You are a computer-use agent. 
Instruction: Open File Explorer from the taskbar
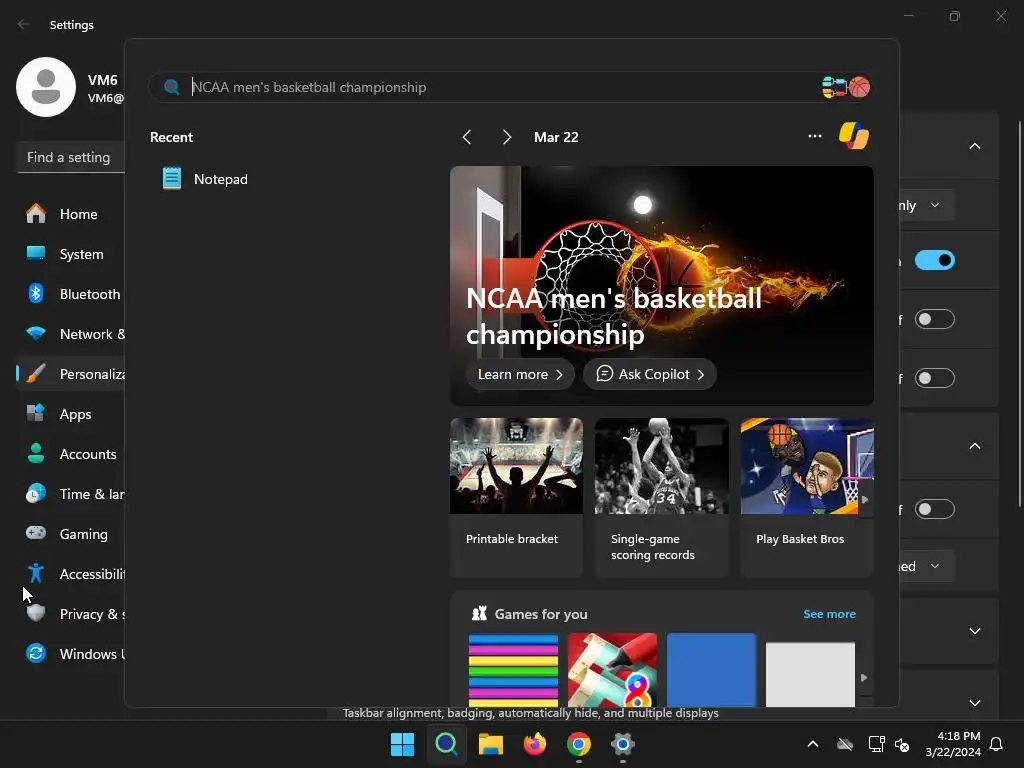490,744
